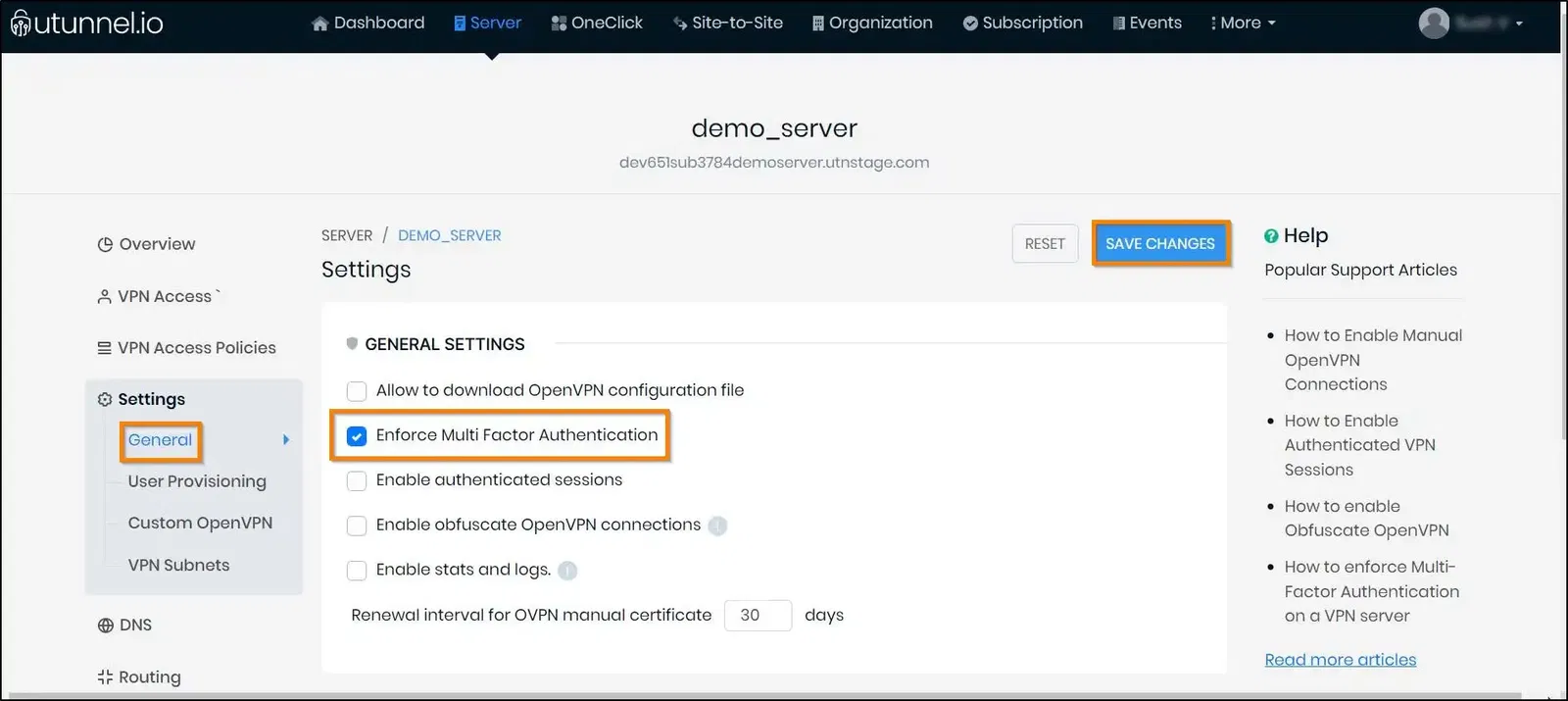Navigate to Site-to-Site
This screenshot has height=701, width=1568.
[728, 23]
